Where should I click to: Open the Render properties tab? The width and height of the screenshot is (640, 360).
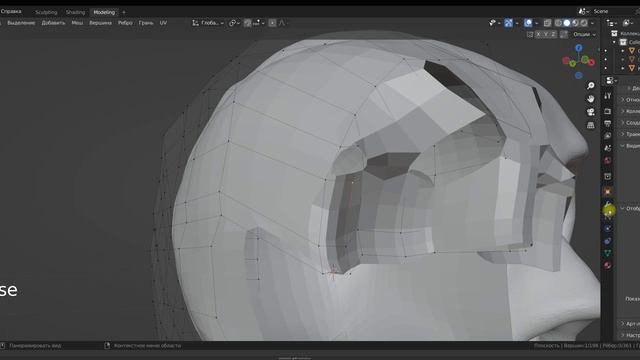coord(608,111)
